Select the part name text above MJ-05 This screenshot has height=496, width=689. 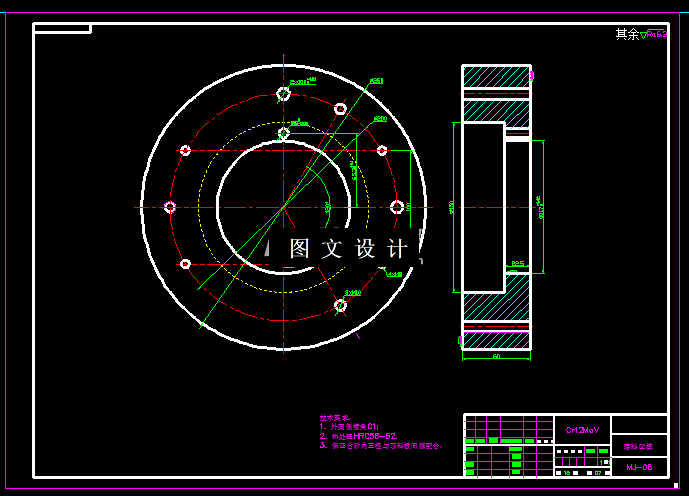pyautogui.click(x=638, y=446)
